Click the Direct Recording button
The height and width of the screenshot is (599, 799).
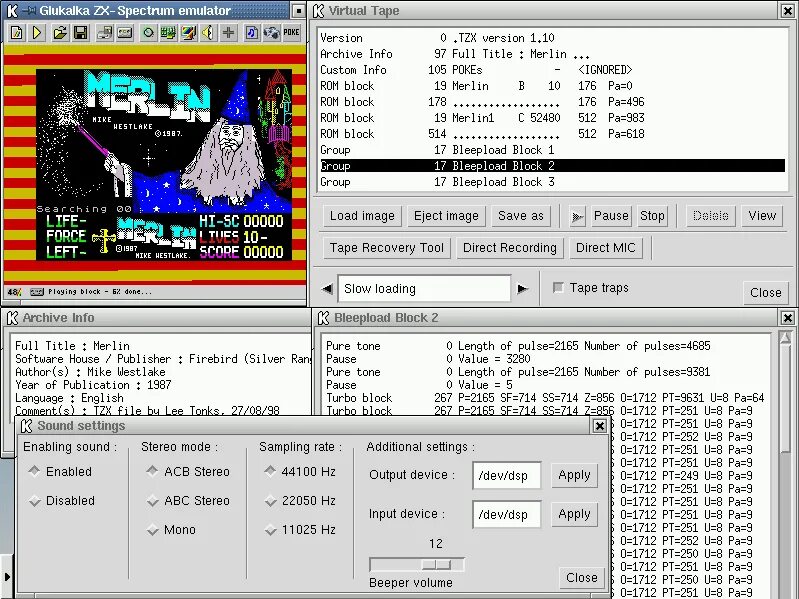[x=510, y=248]
